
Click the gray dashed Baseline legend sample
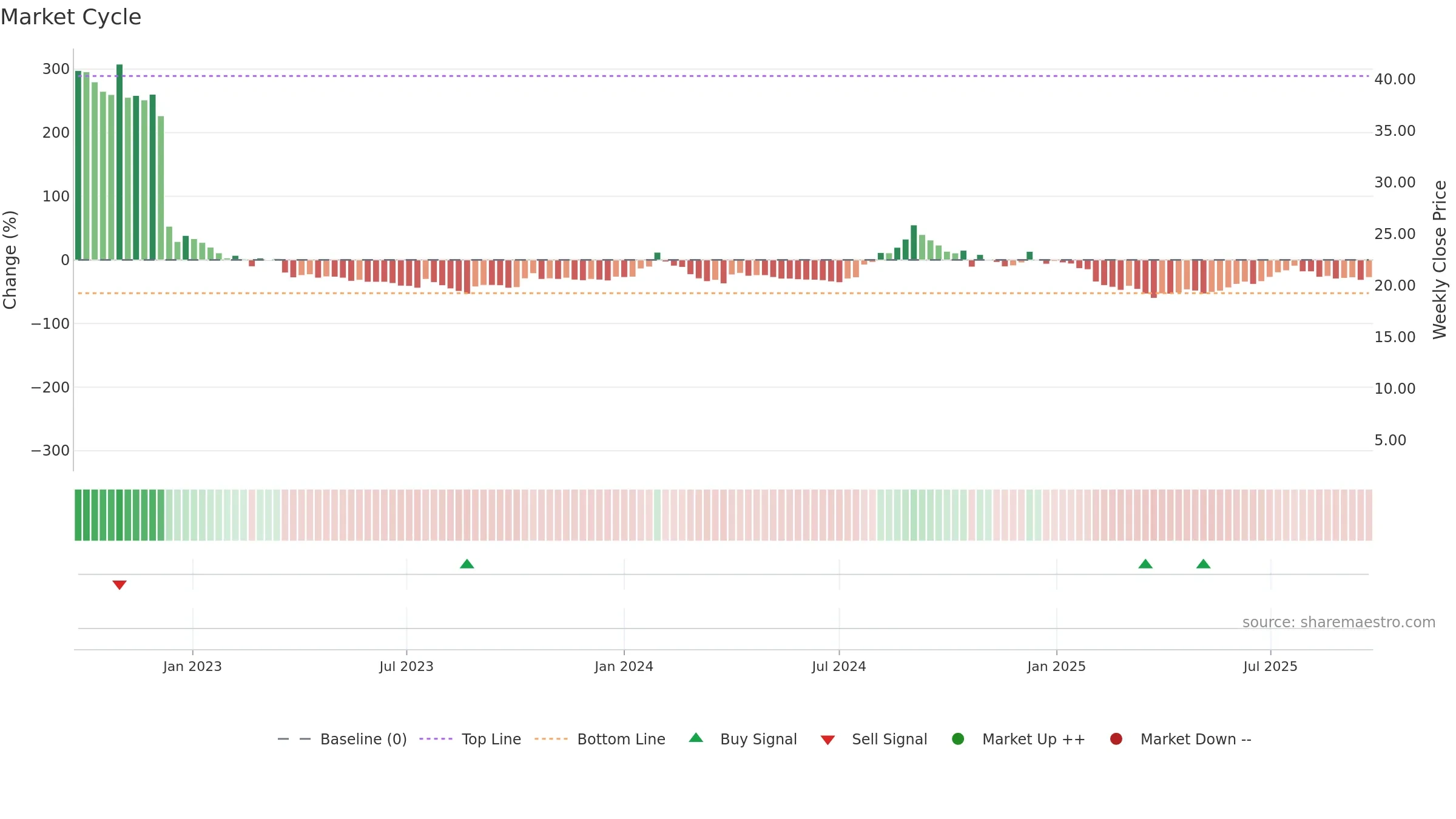click(x=294, y=739)
